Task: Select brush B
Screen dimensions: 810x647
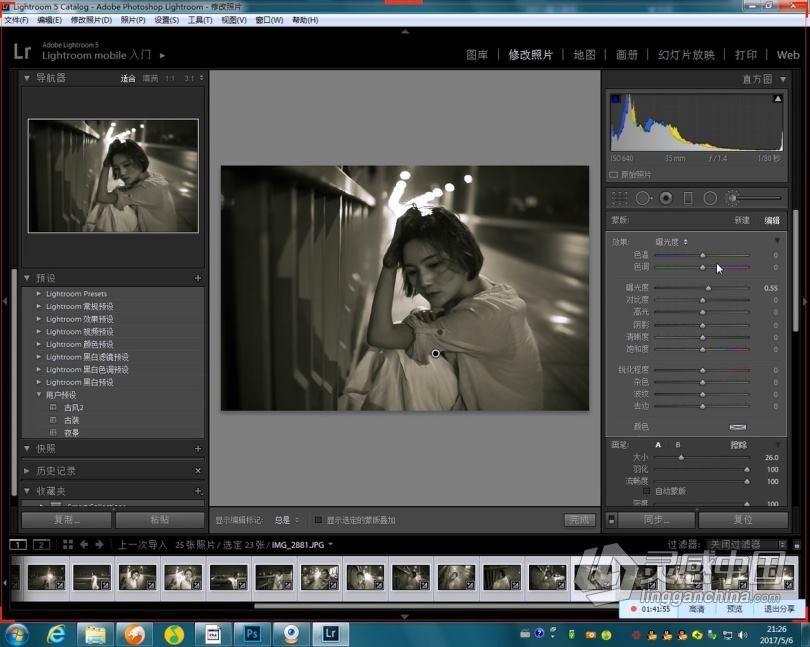Action: coord(678,445)
